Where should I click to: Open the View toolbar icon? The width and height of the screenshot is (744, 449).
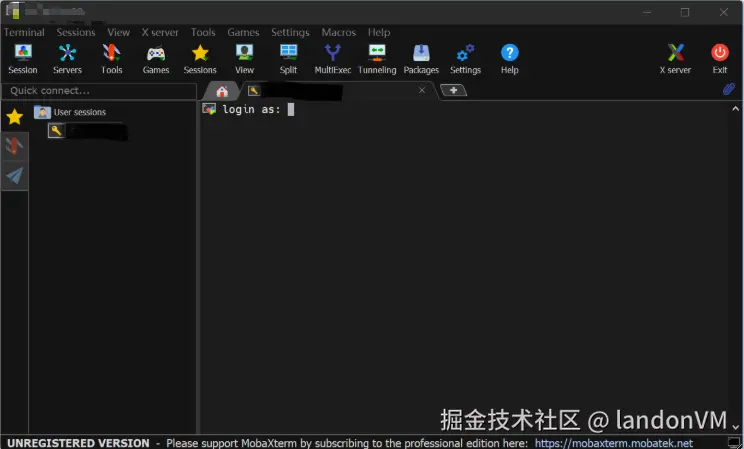pyautogui.click(x=244, y=59)
